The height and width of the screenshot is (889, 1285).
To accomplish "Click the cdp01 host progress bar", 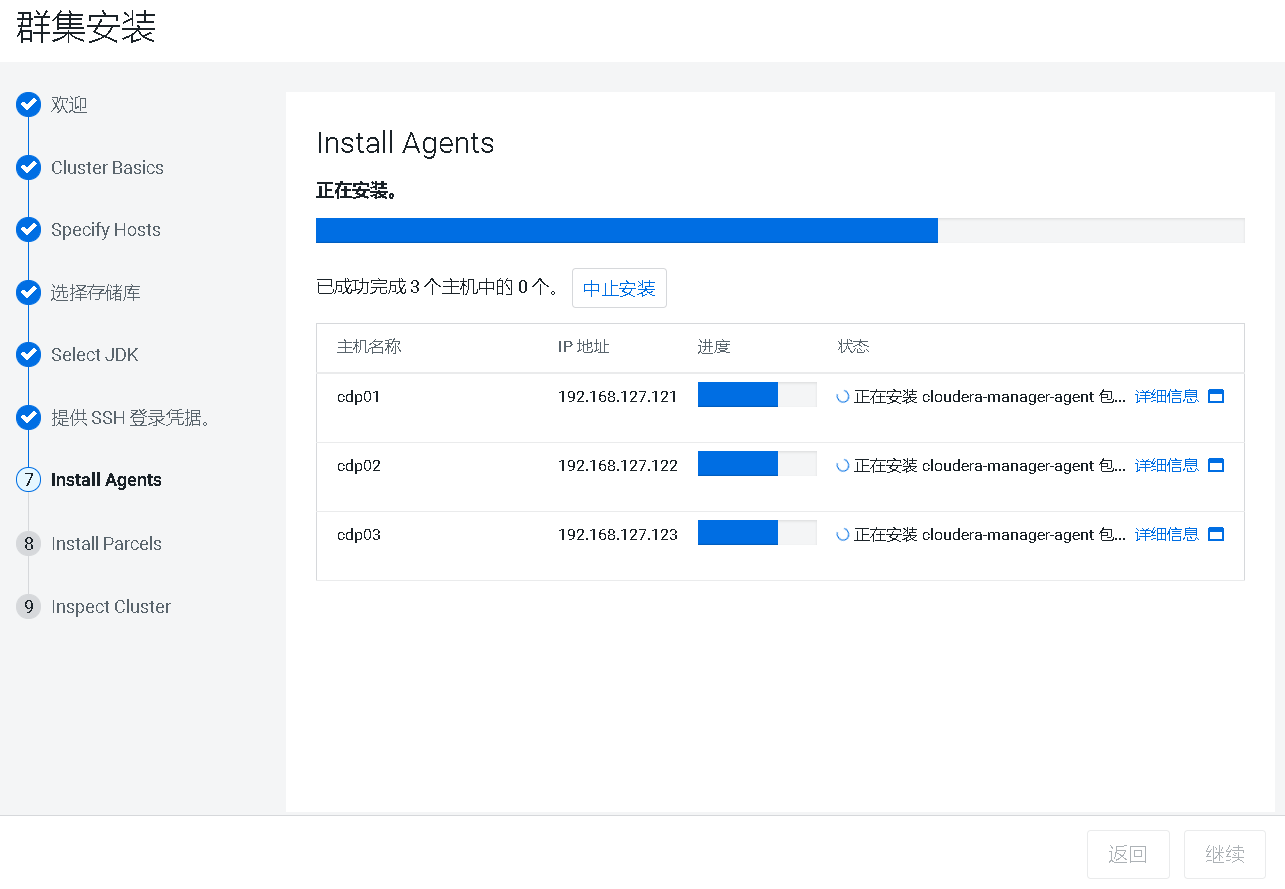I will (757, 395).
